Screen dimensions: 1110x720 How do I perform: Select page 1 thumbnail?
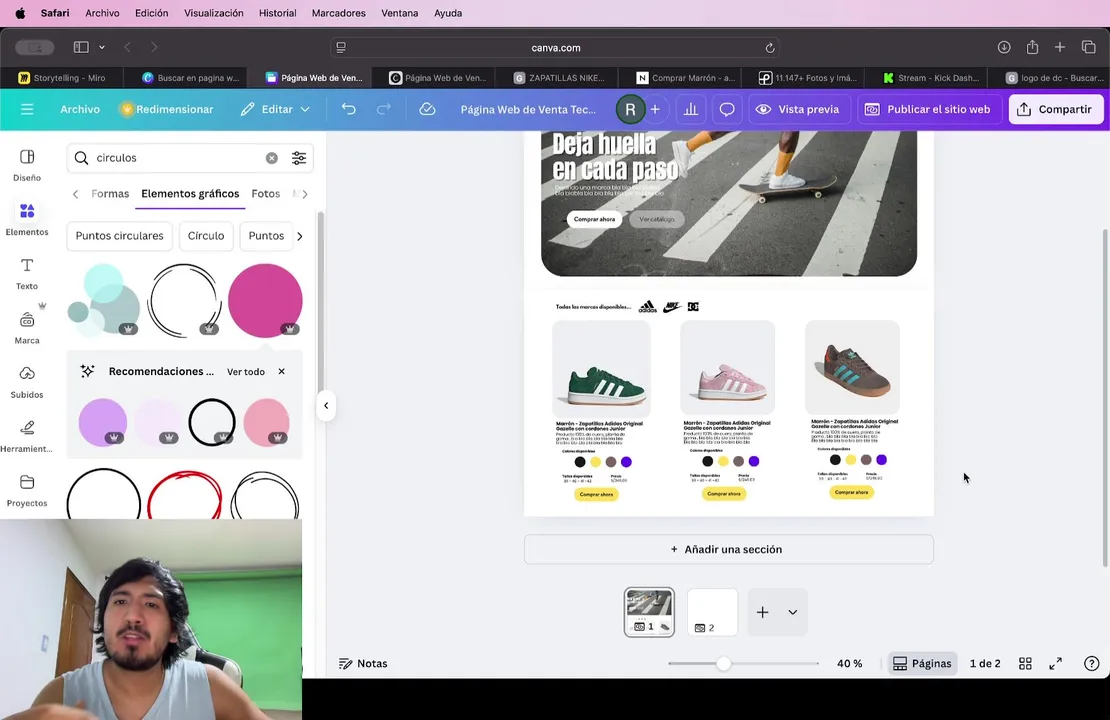pyautogui.click(x=649, y=612)
